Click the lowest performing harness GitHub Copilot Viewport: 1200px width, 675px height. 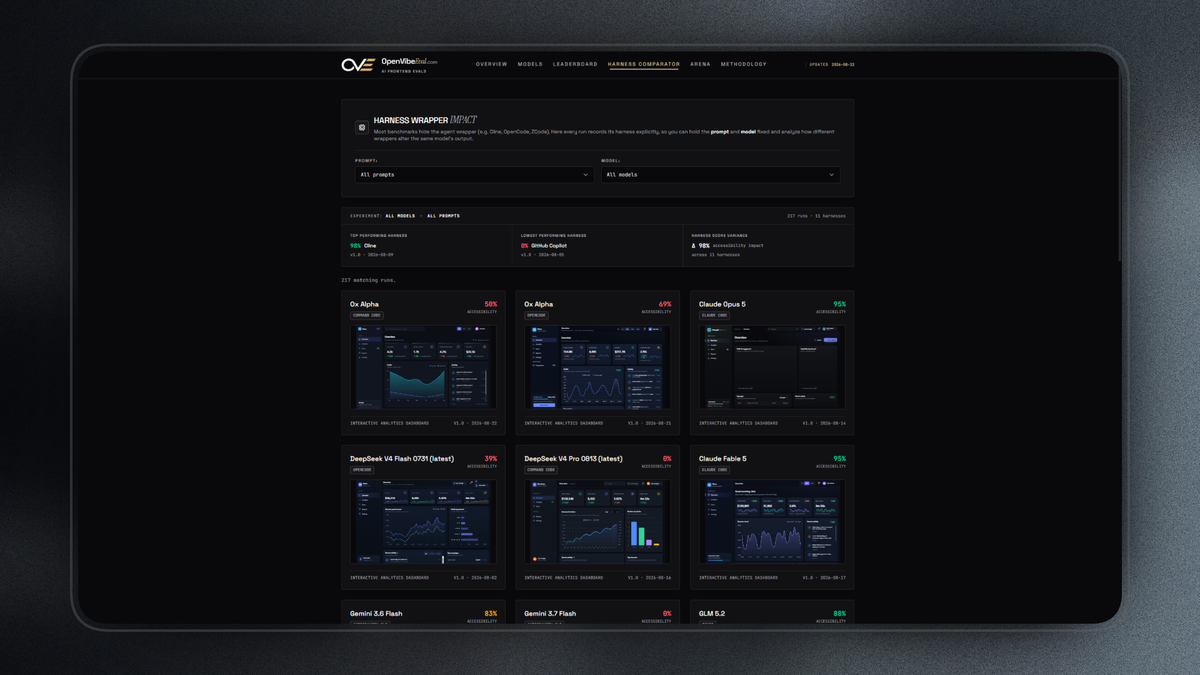pos(549,246)
